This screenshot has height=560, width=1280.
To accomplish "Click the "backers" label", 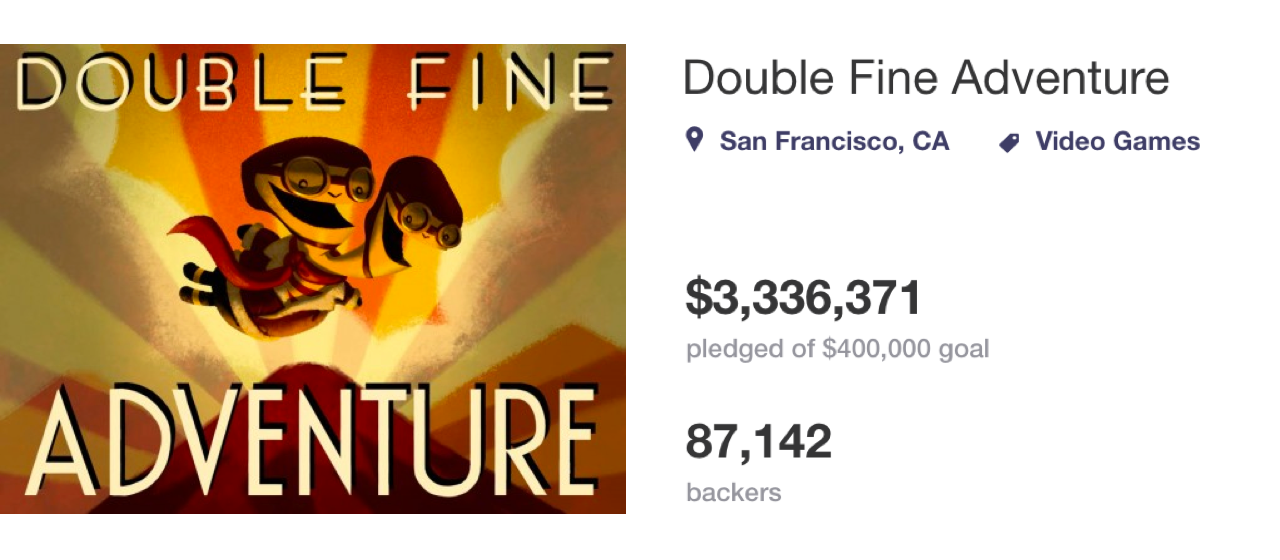I will pos(733,492).
